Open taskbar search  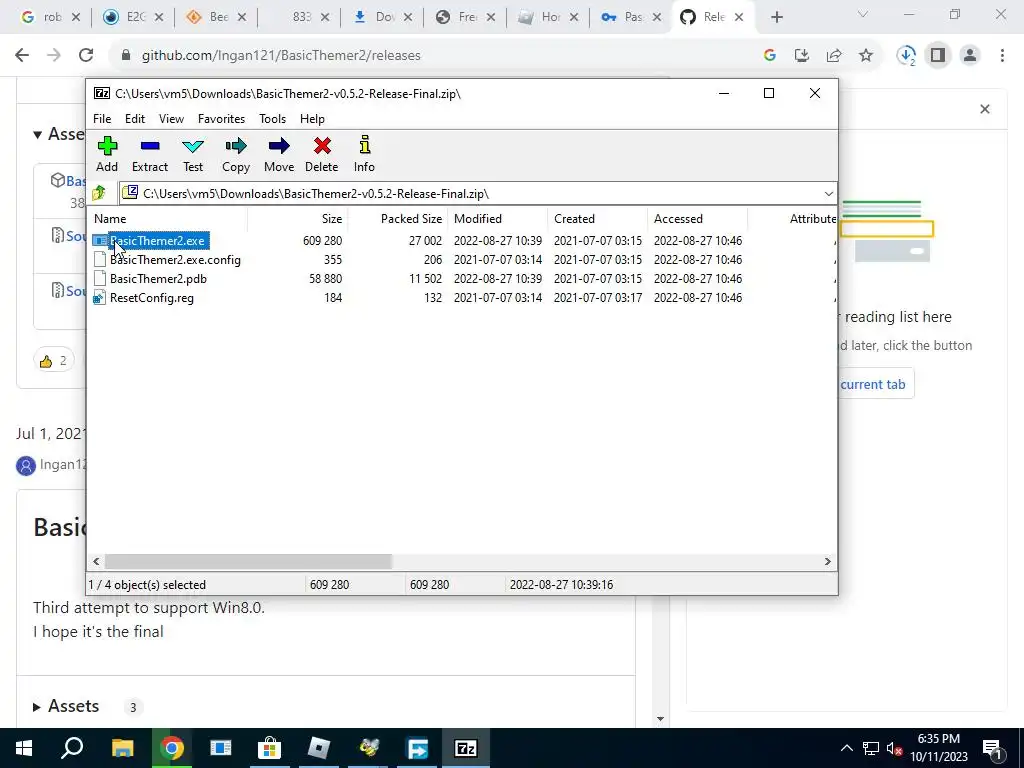[72, 748]
